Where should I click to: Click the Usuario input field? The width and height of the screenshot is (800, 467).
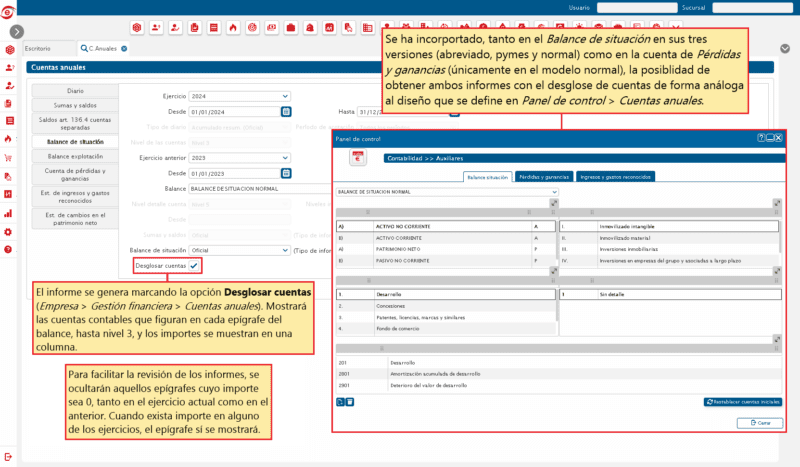[x=637, y=8]
